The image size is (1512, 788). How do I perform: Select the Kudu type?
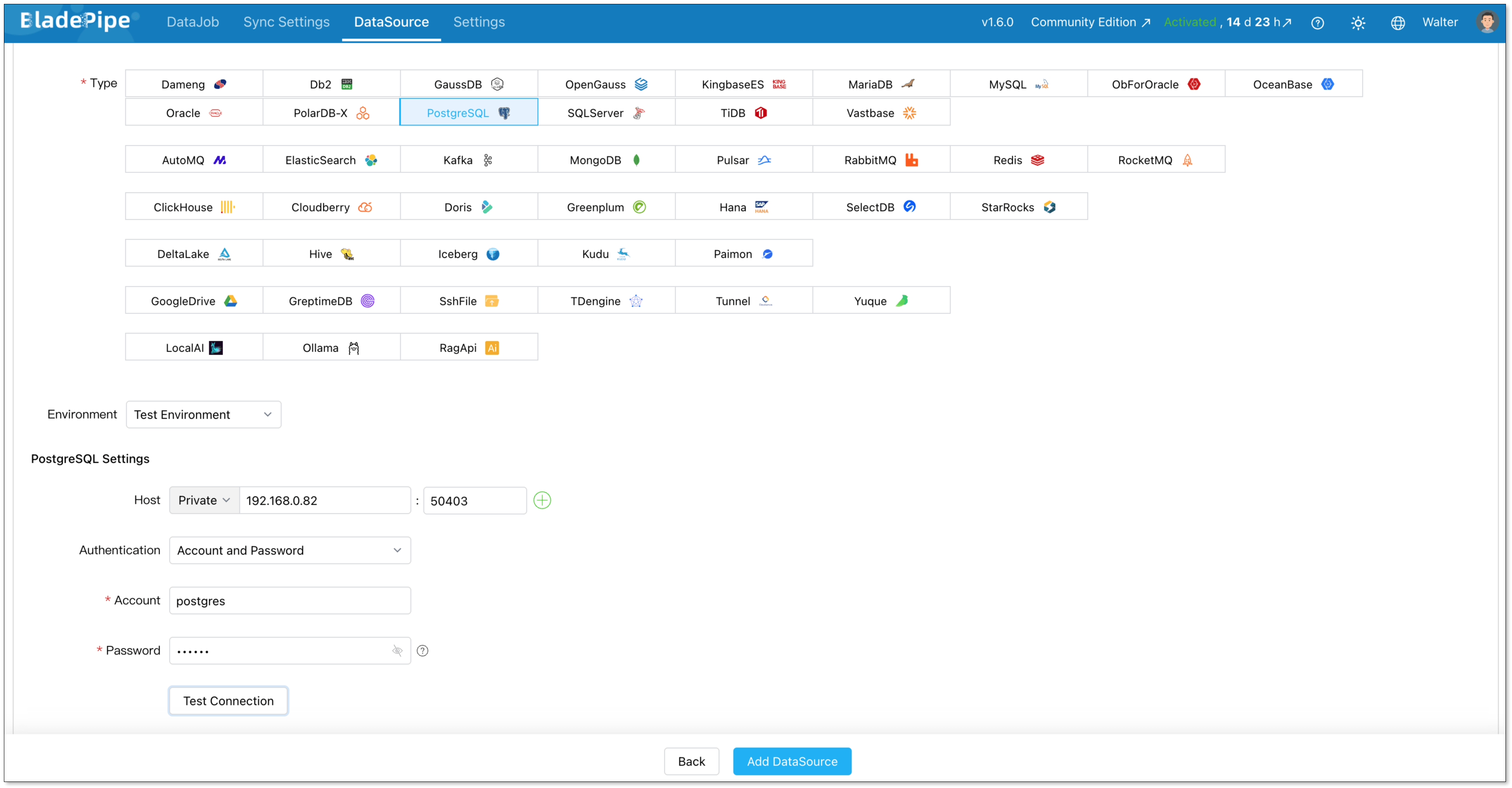[606, 254]
